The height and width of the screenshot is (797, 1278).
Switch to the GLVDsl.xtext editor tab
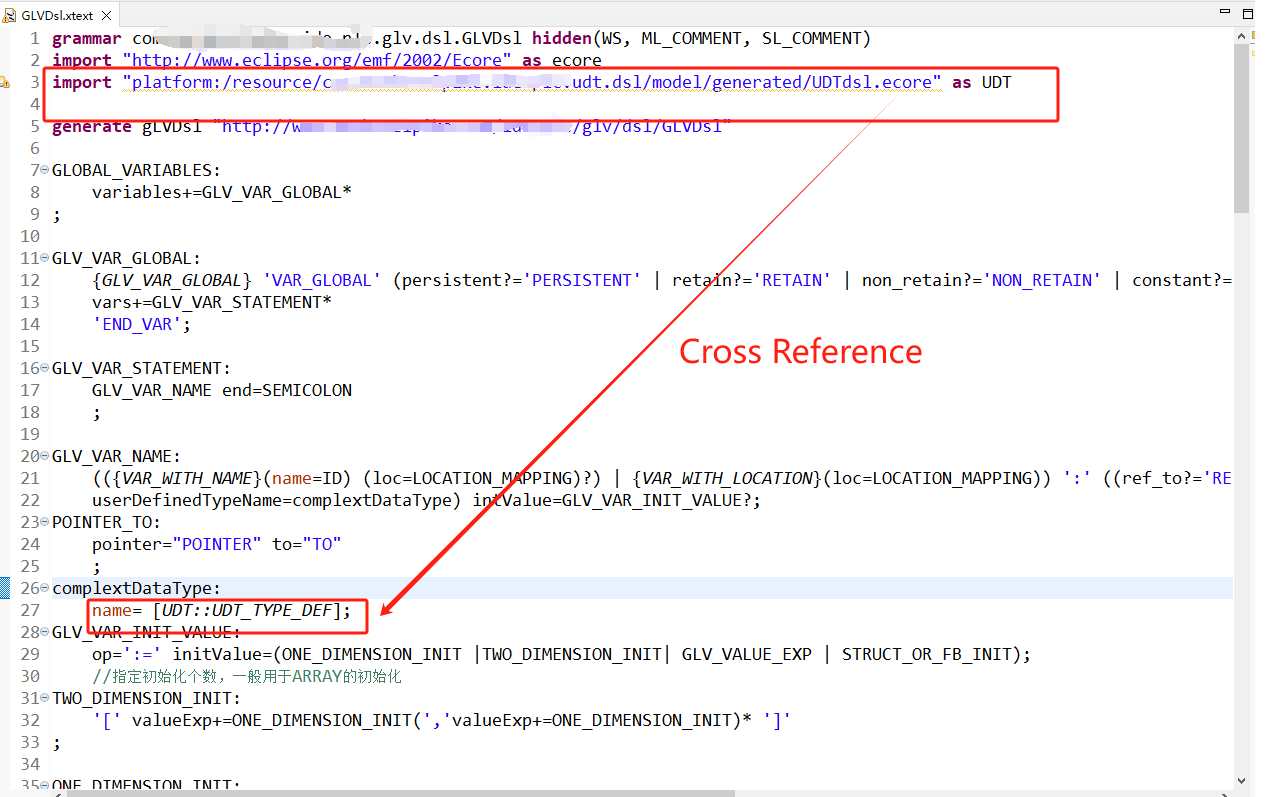point(58,15)
